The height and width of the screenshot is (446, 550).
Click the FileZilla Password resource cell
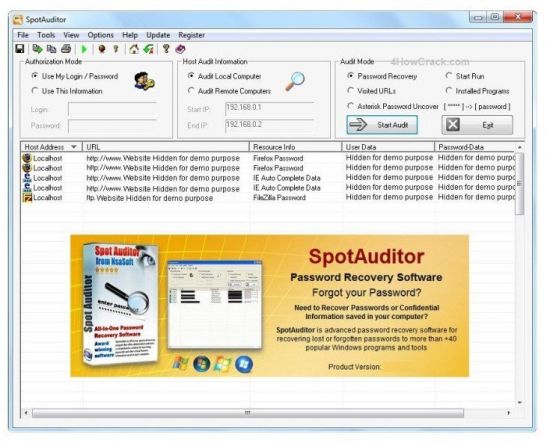(279, 197)
